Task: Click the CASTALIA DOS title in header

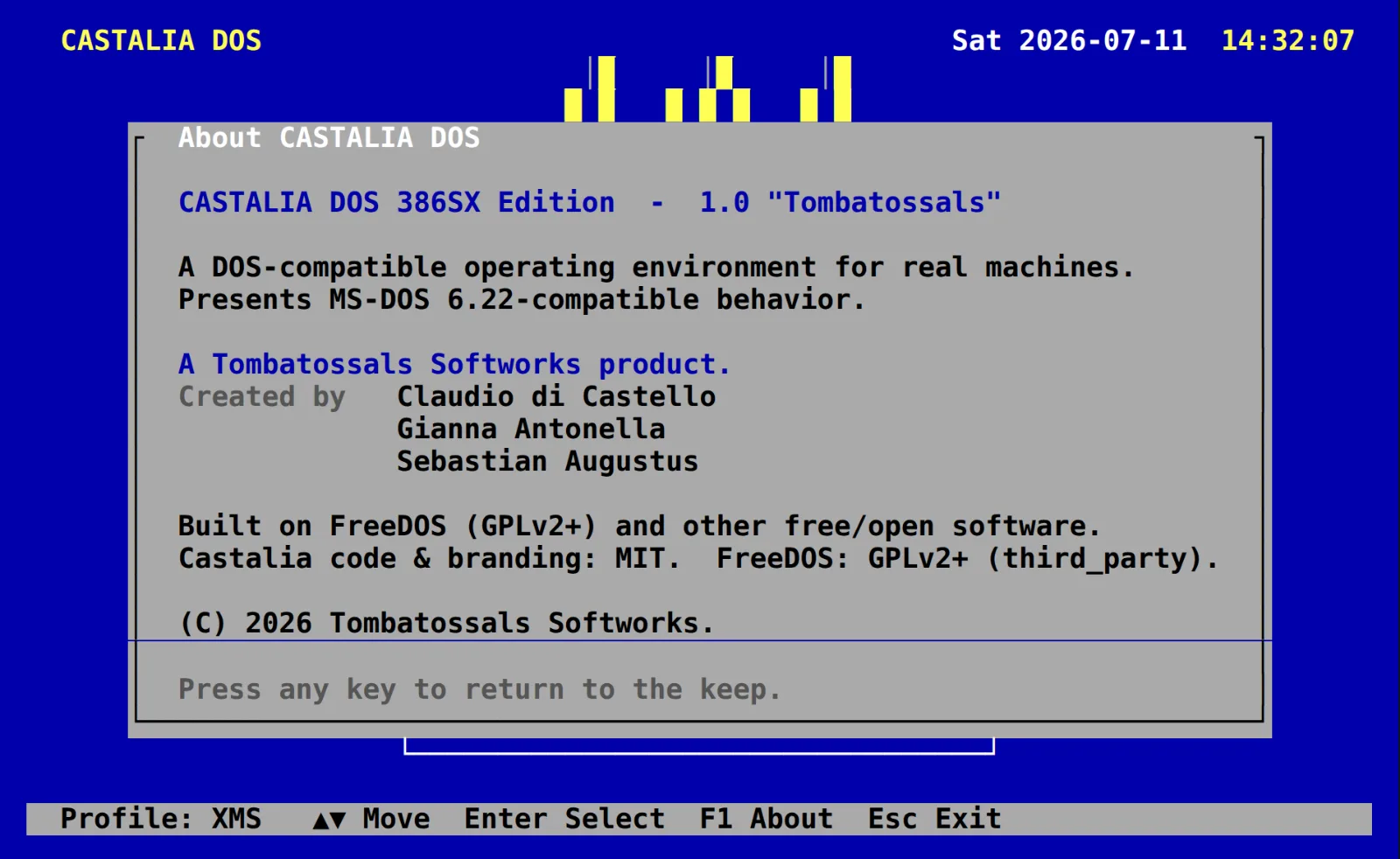Action: (161, 41)
